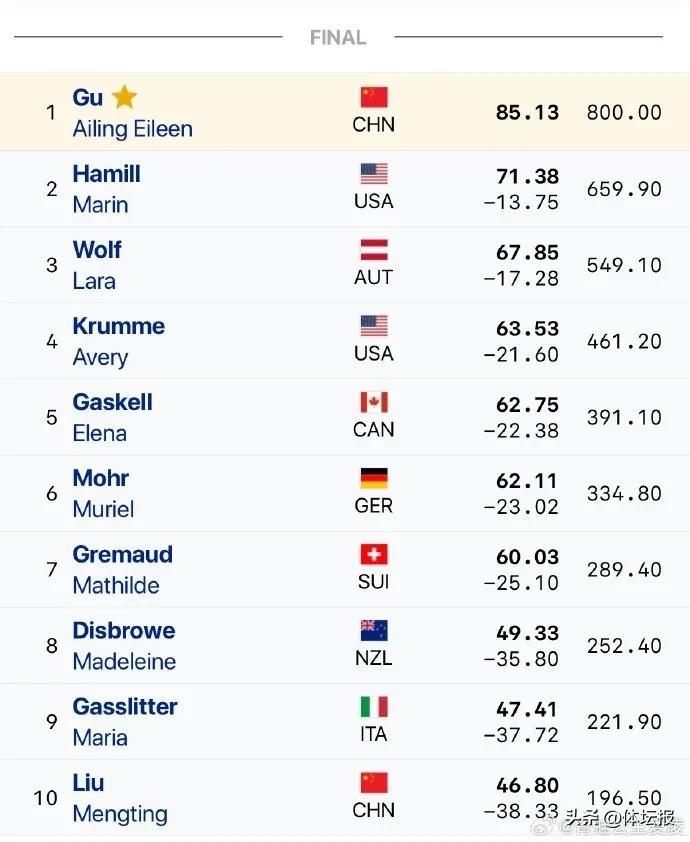Click USA flag in Krumme Avery's row
The height and width of the screenshot is (842, 690).
click(374, 326)
